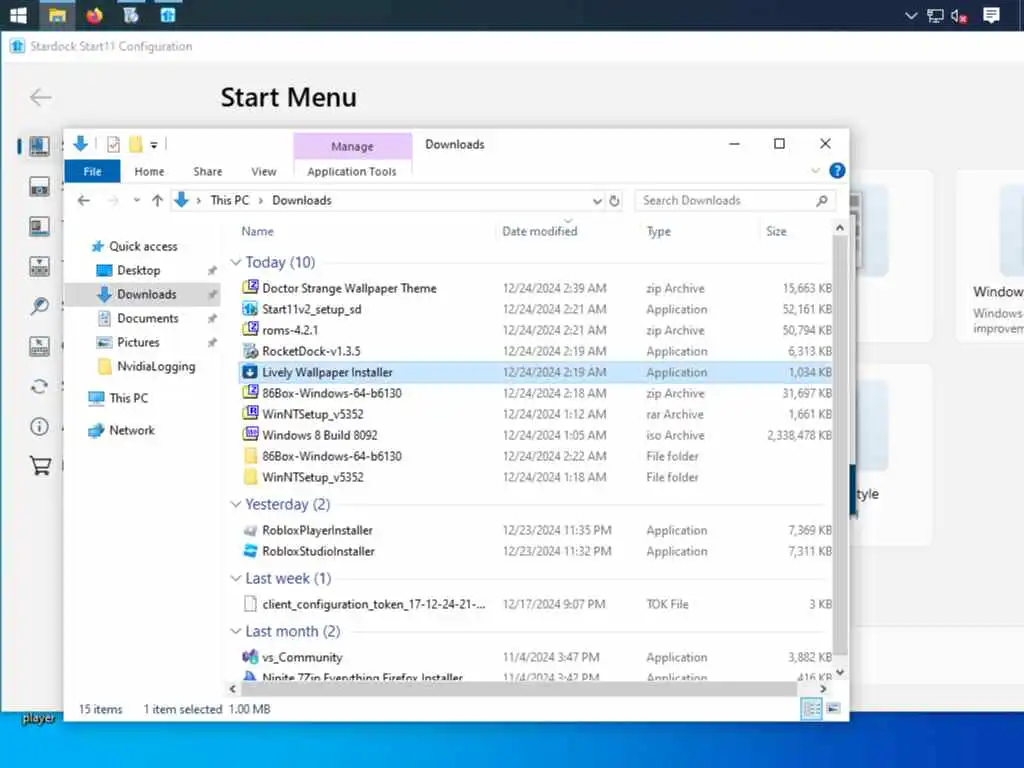Open Pictures in navigation pane
Image resolution: width=1024 pixels, height=768 pixels.
138,342
